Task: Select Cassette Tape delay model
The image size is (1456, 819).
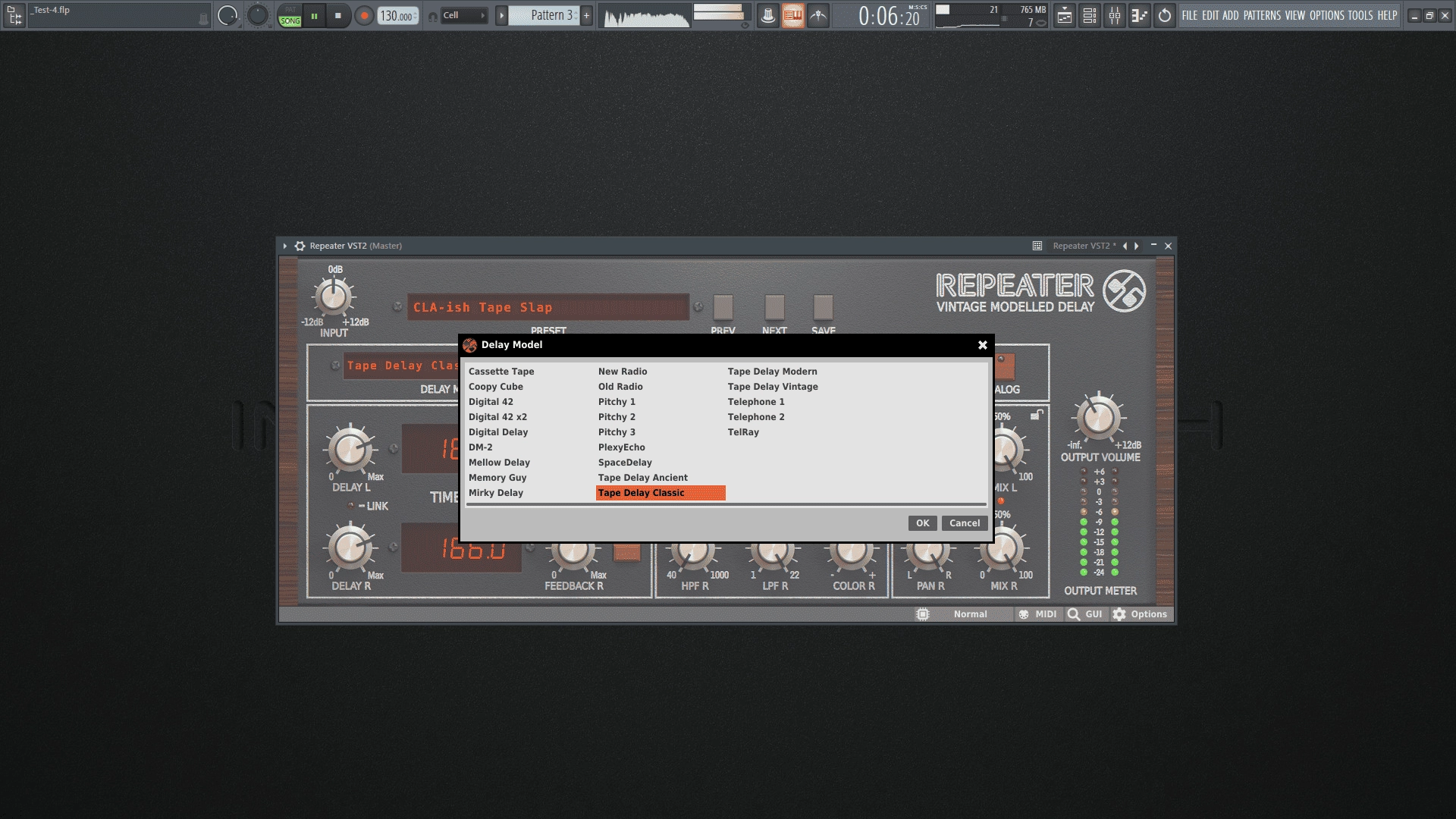Action: [x=501, y=372]
